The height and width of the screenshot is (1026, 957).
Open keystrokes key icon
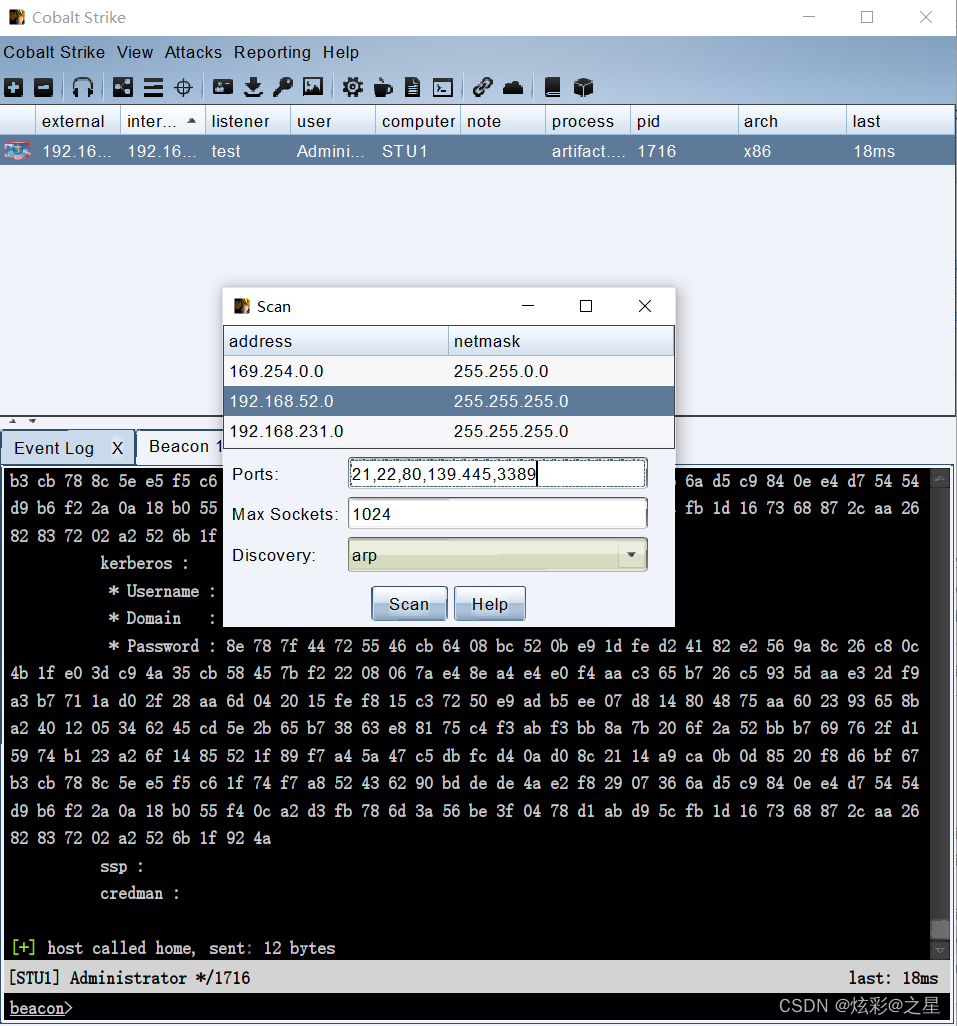[283, 87]
